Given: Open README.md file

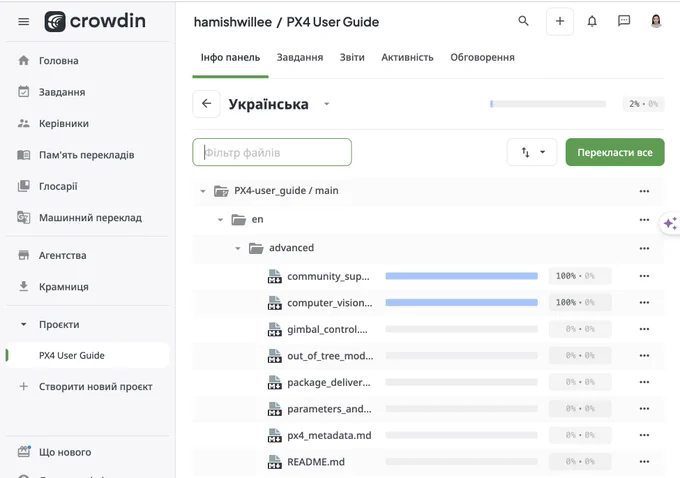Looking at the screenshot, I should pos(316,462).
